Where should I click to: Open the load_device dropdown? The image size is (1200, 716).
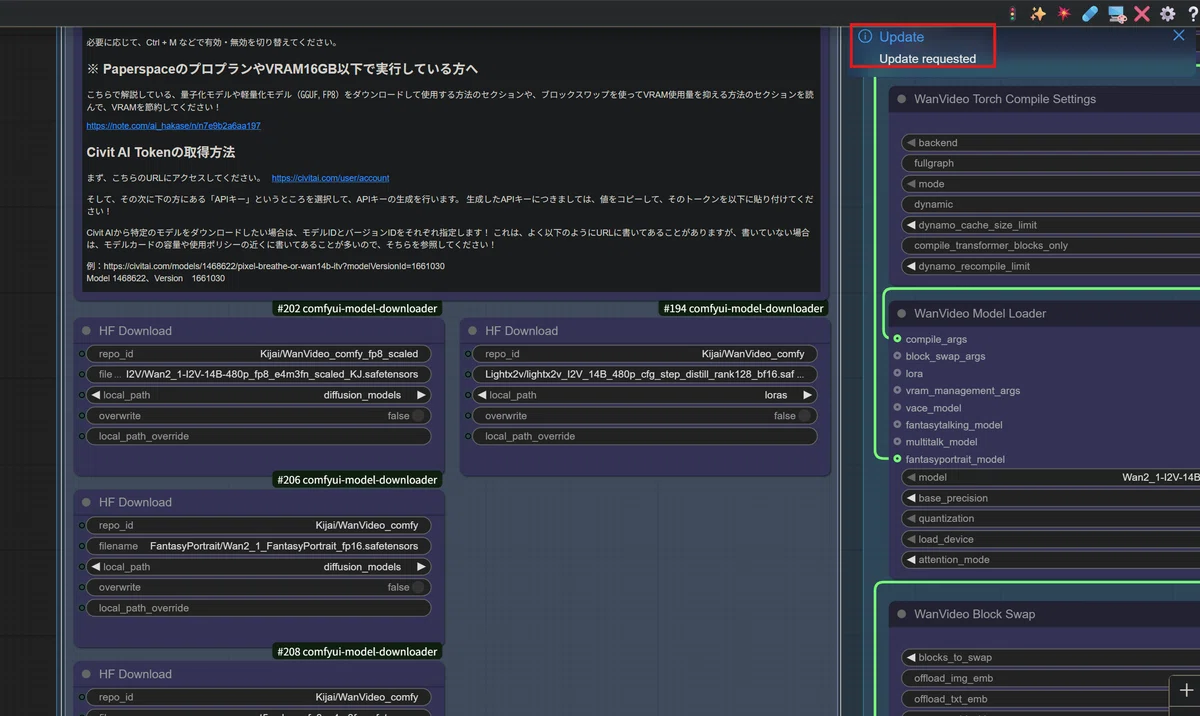[x=1050, y=539]
